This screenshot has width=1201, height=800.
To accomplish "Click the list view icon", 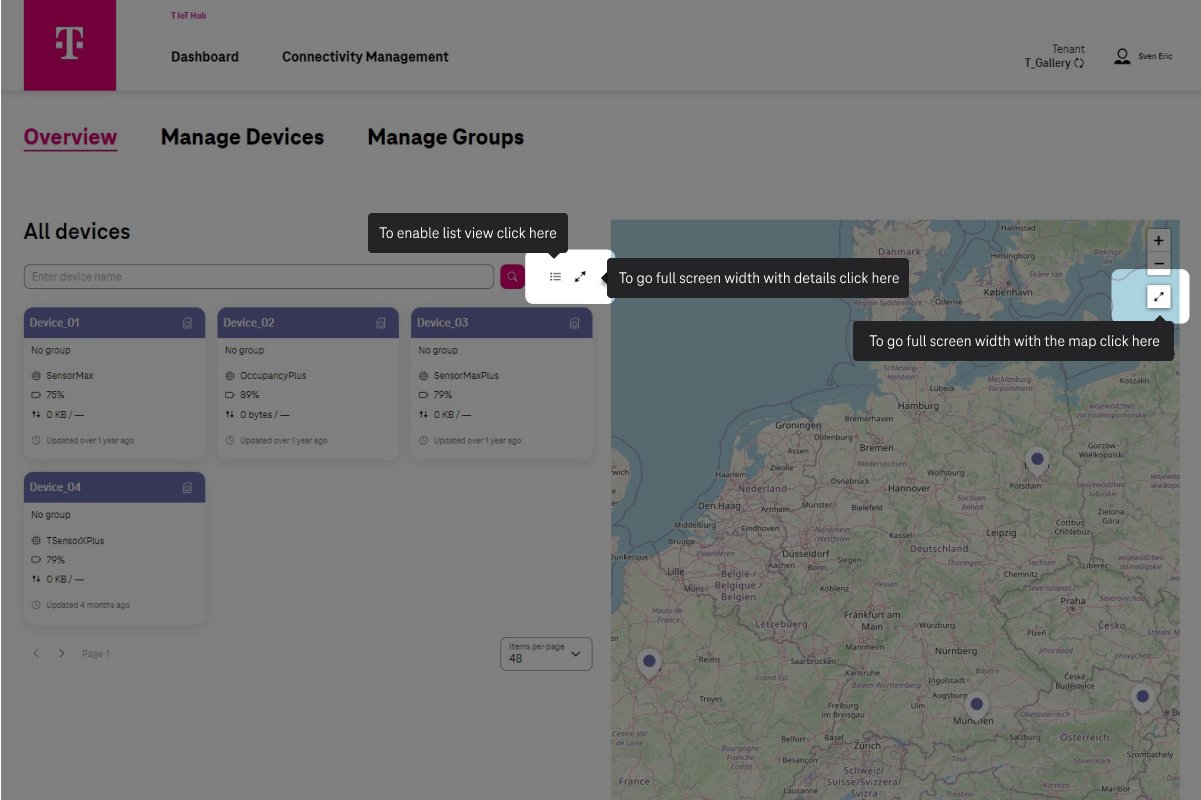I will point(555,277).
